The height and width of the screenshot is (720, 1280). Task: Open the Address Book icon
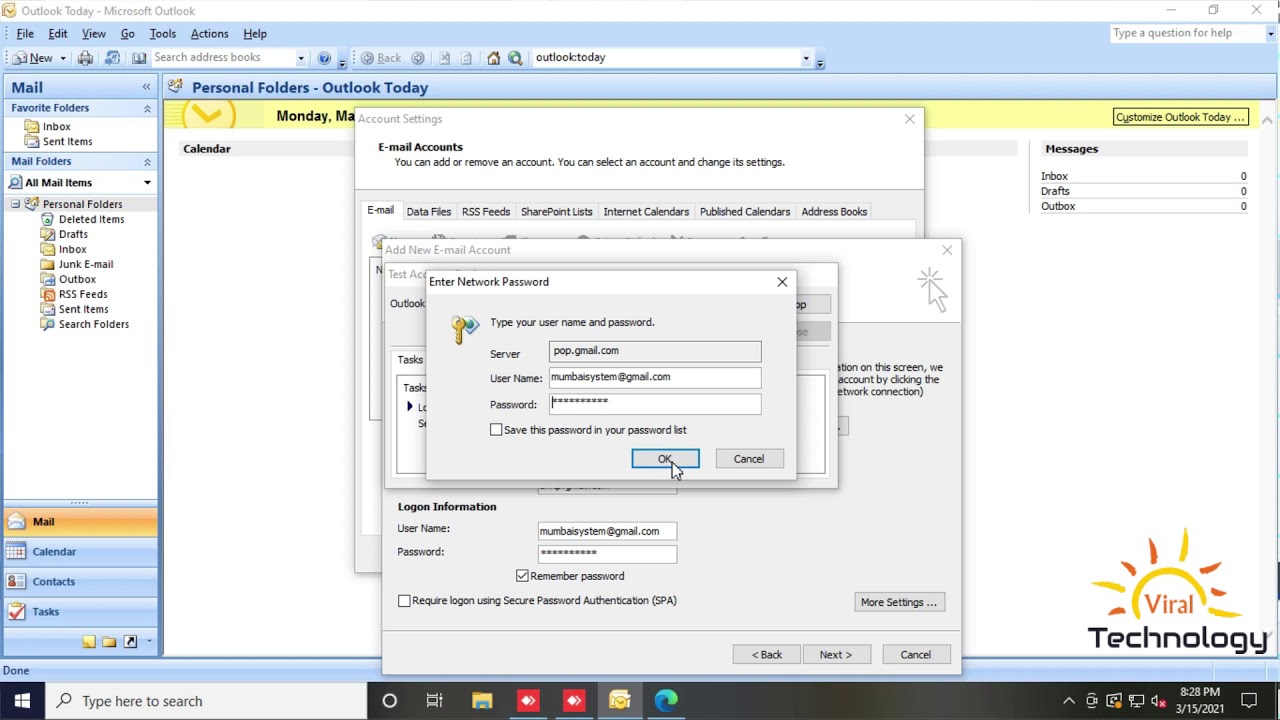(139, 58)
